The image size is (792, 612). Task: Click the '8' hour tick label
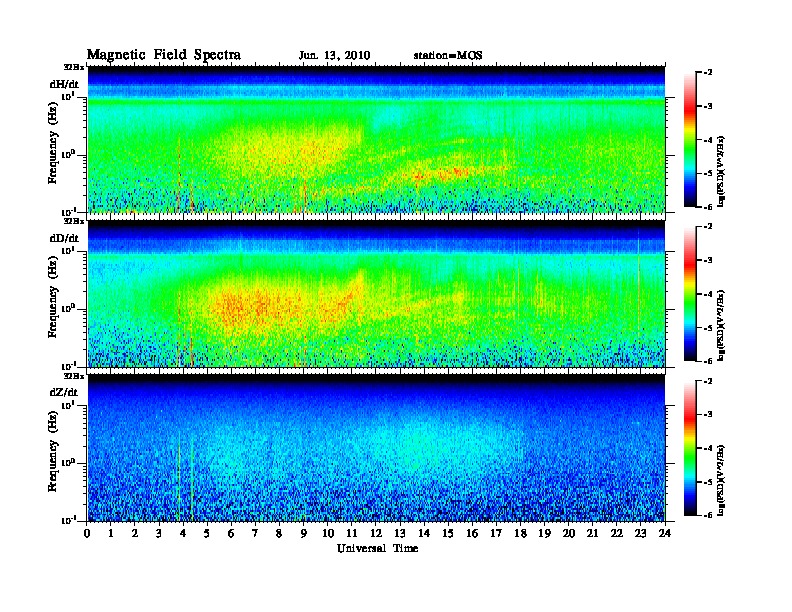tap(279, 533)
